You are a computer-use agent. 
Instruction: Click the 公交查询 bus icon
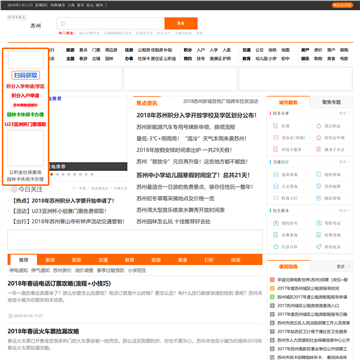tap(275, 186)
